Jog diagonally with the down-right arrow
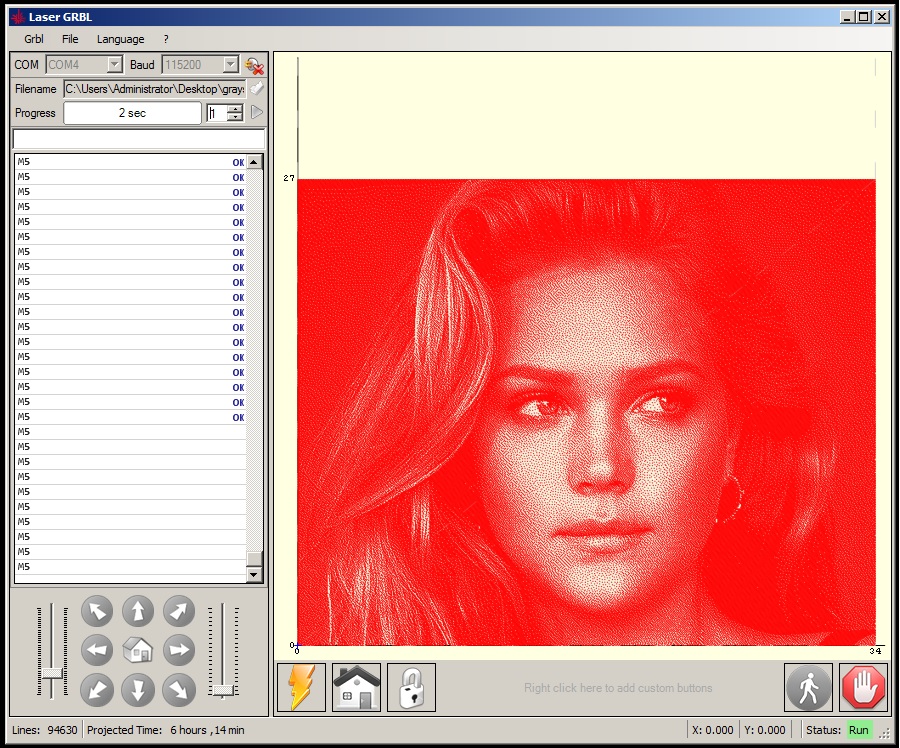The width and height of the screenshot is (900, 748). click(x=179, y=689)
